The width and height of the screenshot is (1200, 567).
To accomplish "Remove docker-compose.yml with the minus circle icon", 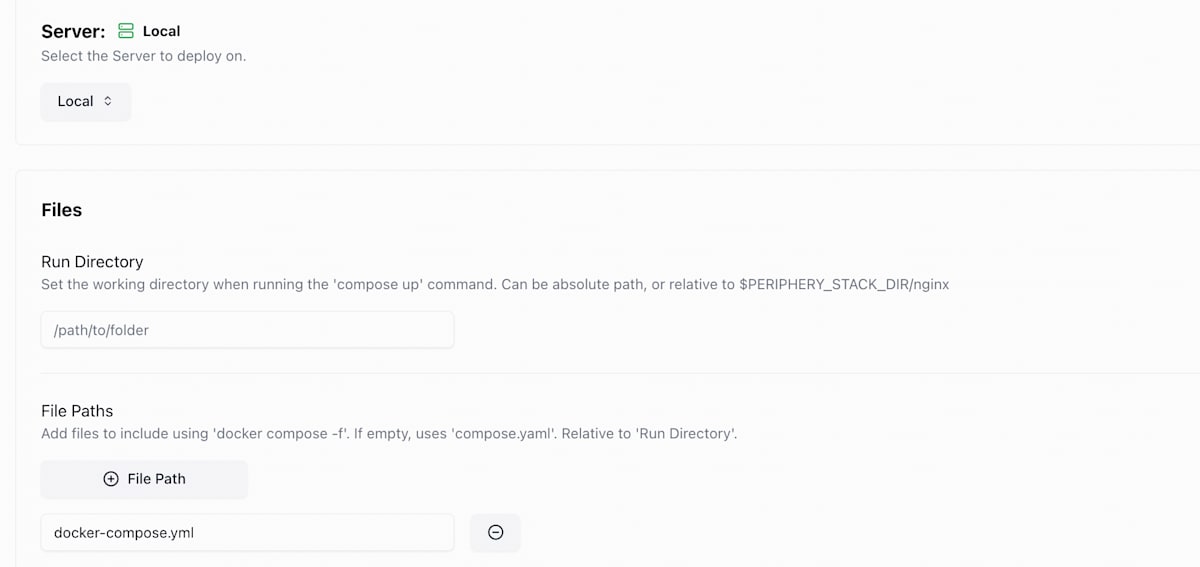I will point(495,533).
